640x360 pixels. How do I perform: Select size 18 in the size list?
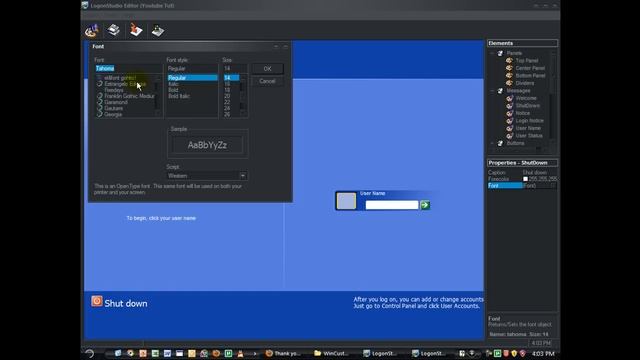point(227,90)
